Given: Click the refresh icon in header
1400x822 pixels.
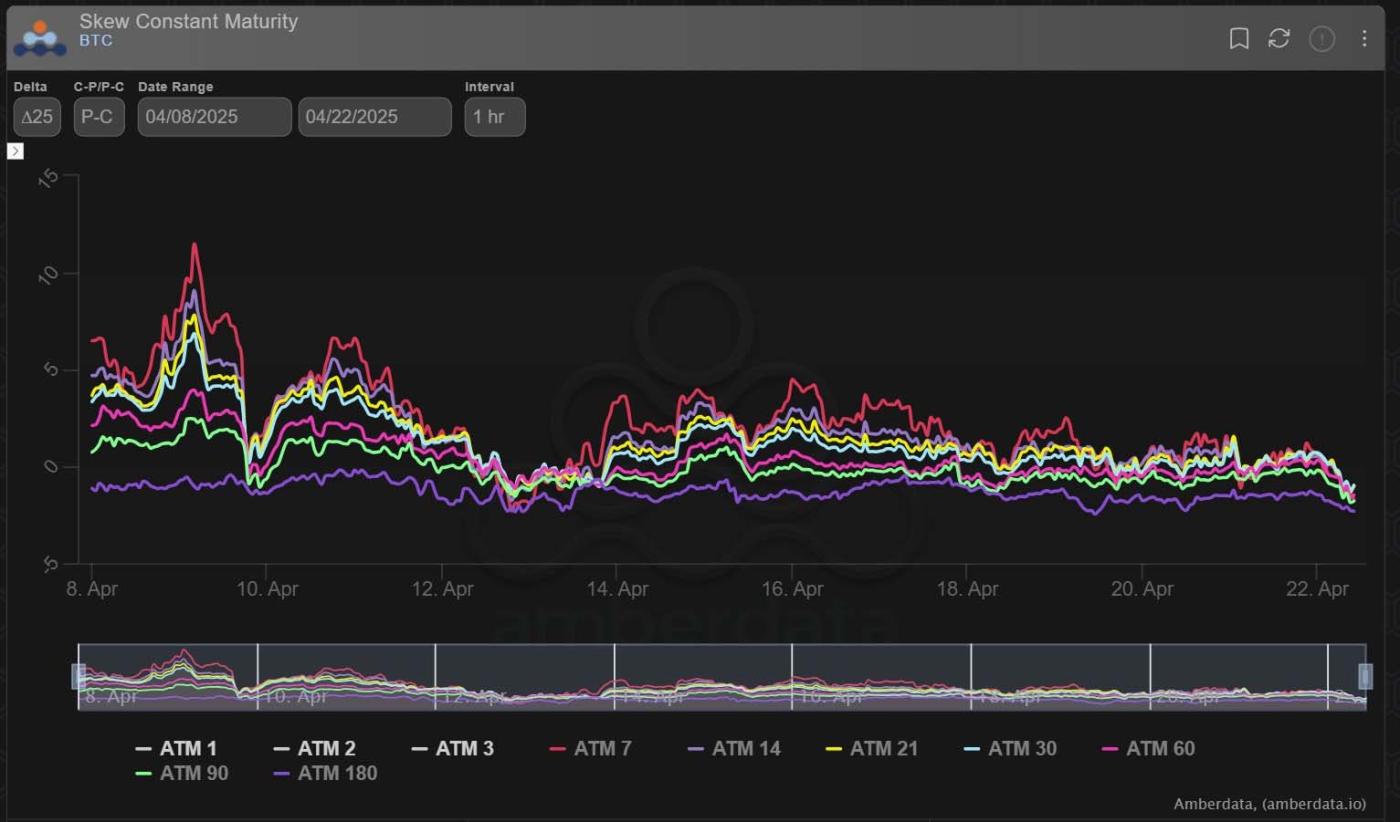Looking at the screenshot, I should pyautogui.click(x=1279, y=39).
